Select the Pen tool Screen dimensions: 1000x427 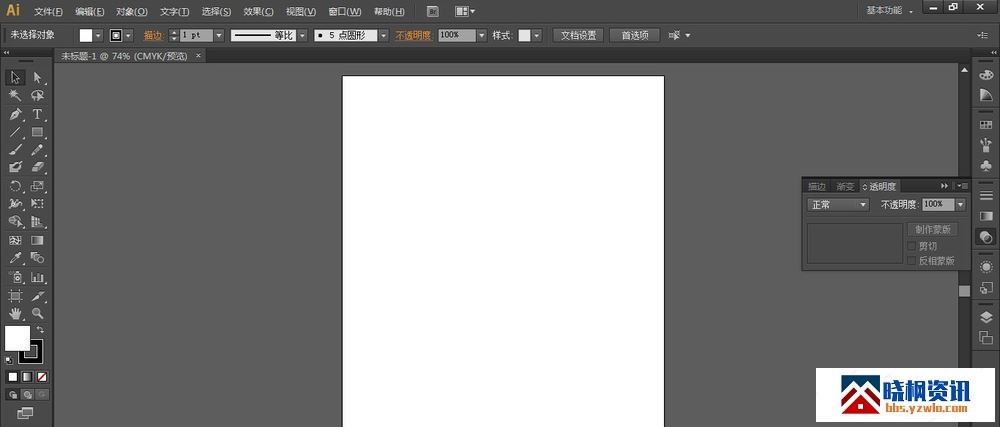click(16, 114)
